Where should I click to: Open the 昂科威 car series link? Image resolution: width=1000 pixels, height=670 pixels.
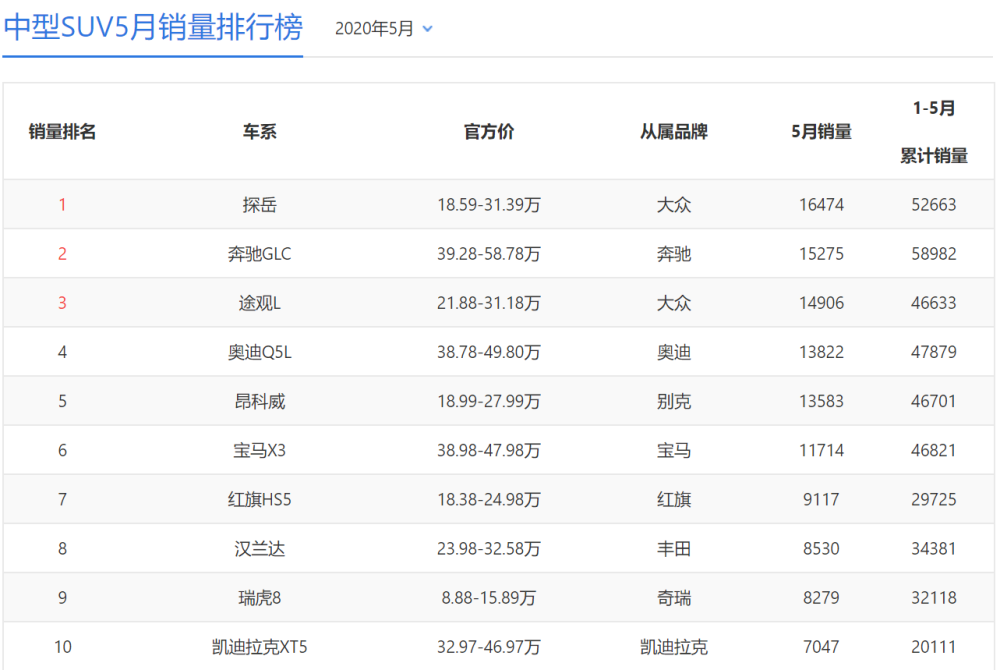coord(260,401)
